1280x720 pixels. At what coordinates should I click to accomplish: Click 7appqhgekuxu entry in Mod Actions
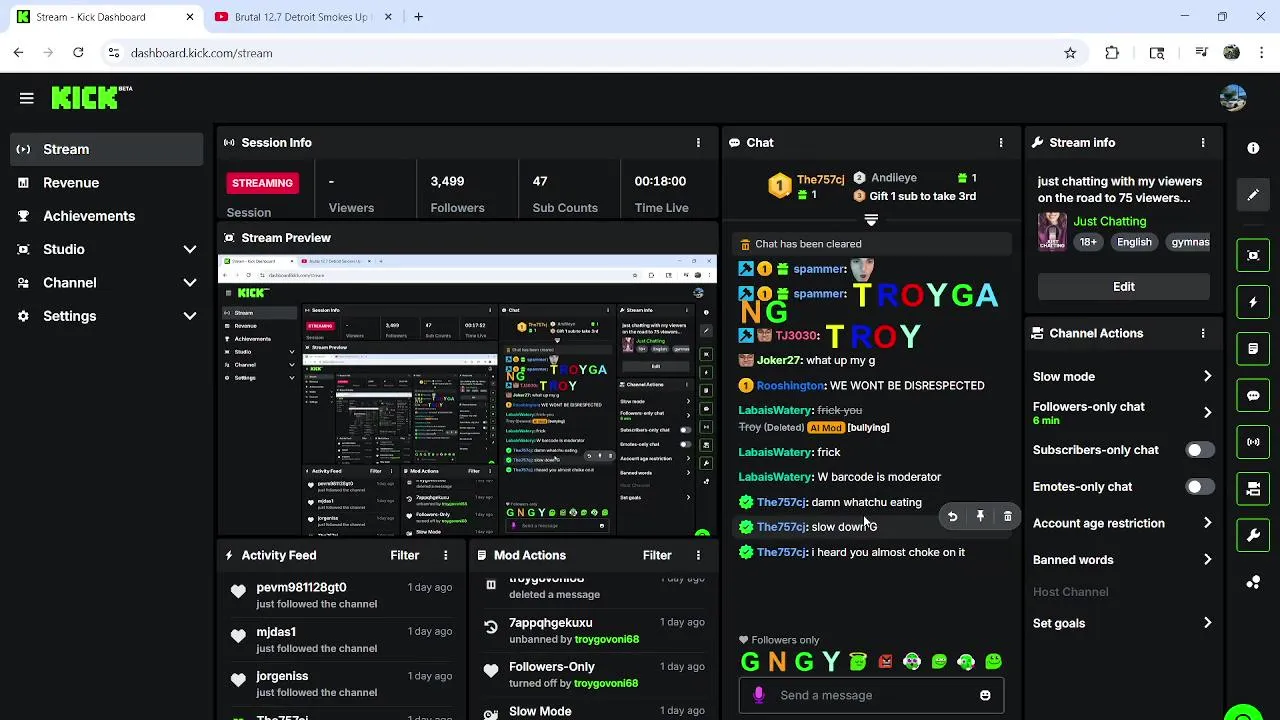[550, 623]
